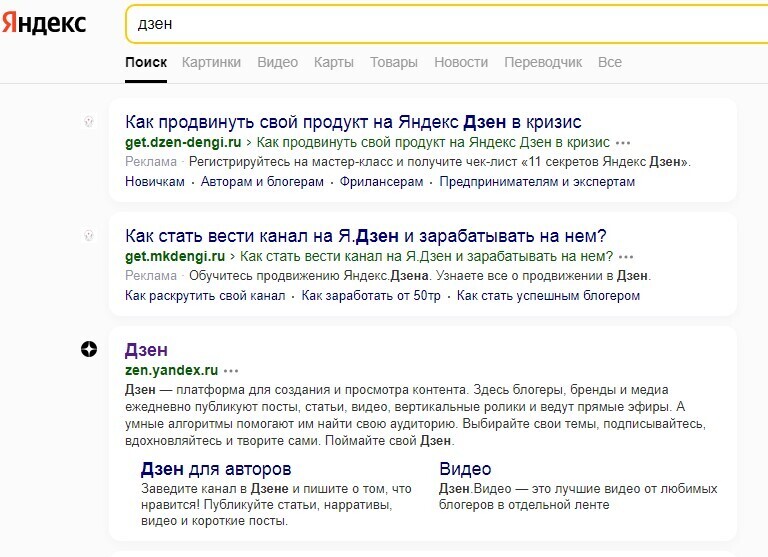Focus the search field containing дзен
This screenshot has width=768, height=557.
coord(446,24)
